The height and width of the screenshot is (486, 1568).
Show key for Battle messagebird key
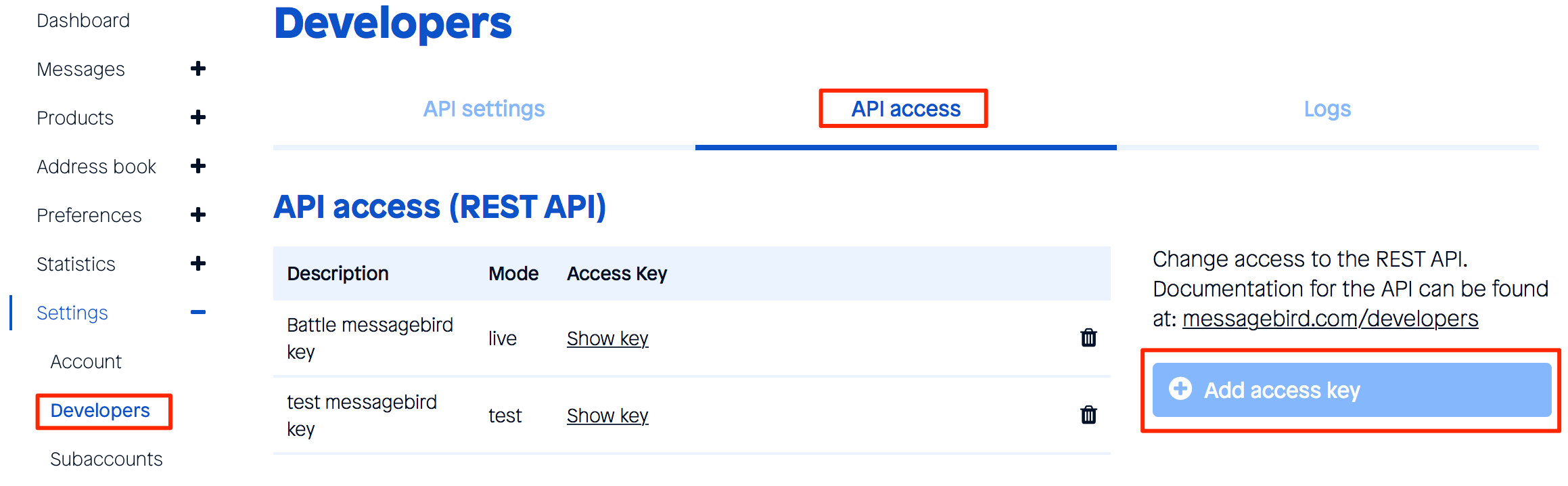607,338
